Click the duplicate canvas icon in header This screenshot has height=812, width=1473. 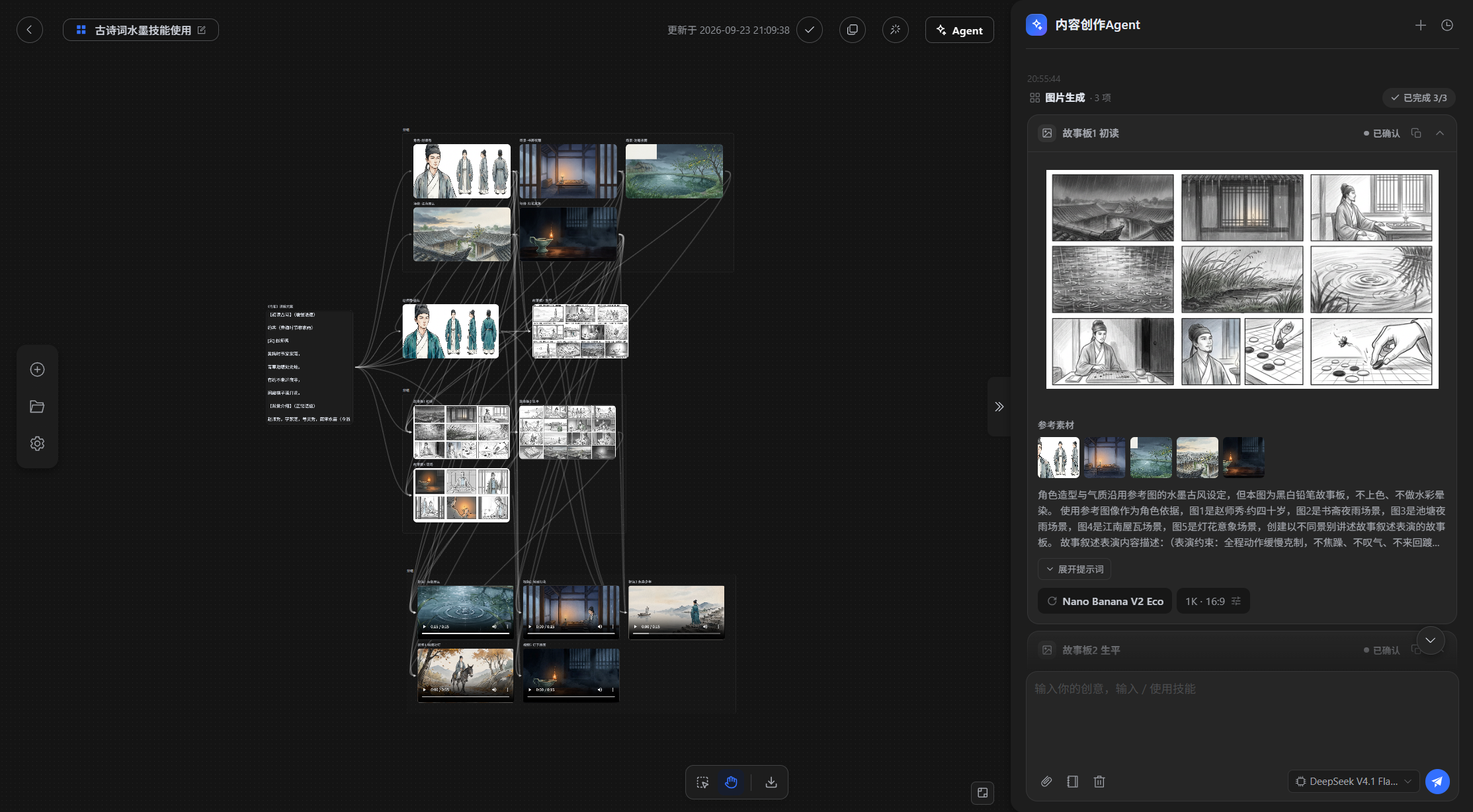click(853, 30)
